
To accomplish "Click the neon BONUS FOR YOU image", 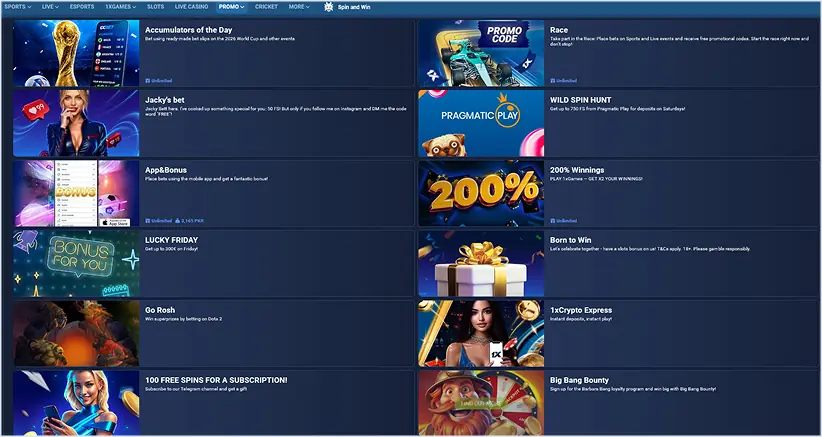I will (x=76, y=263).
